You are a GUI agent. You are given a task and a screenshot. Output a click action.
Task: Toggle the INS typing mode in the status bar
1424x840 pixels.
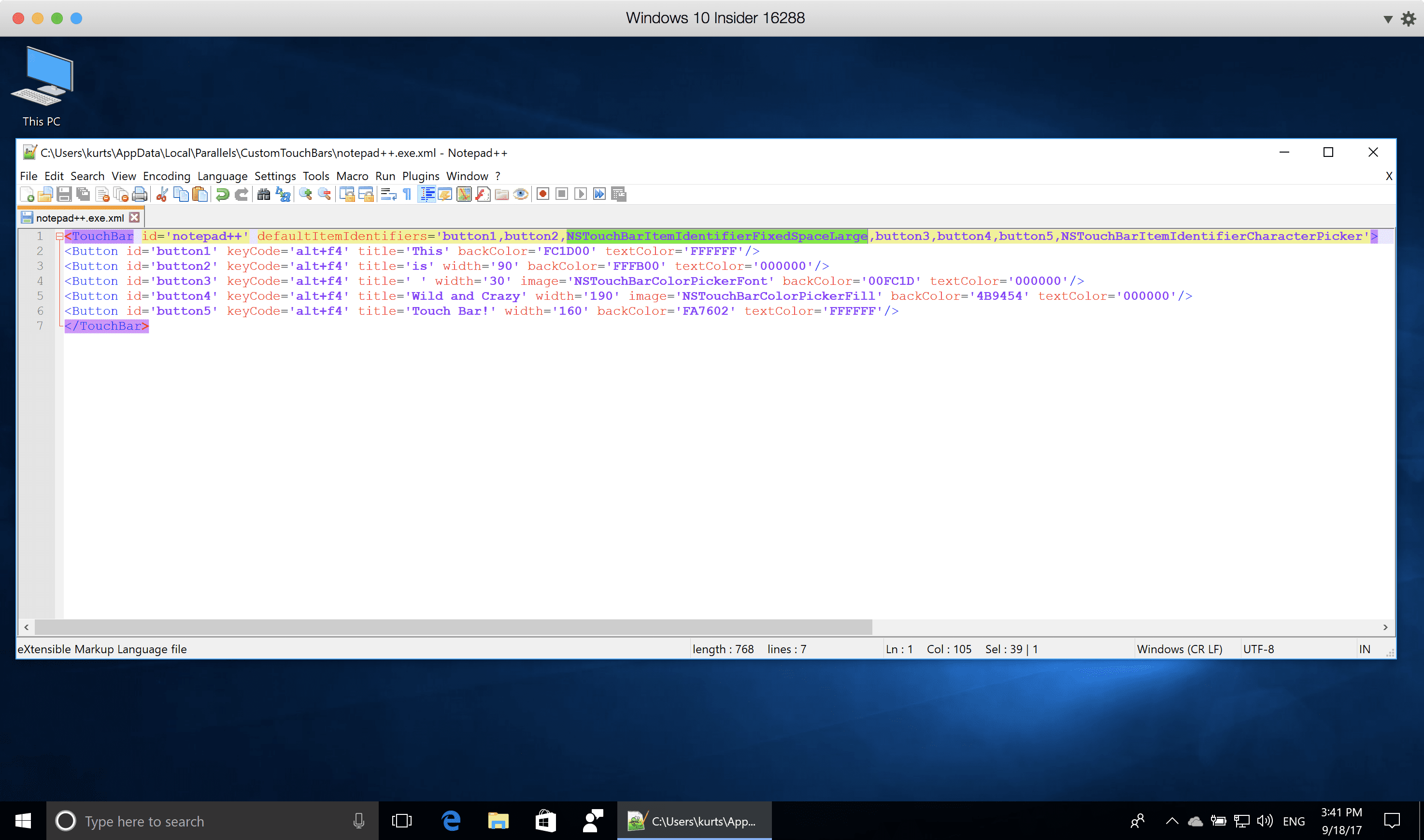tap(1365, 649)
